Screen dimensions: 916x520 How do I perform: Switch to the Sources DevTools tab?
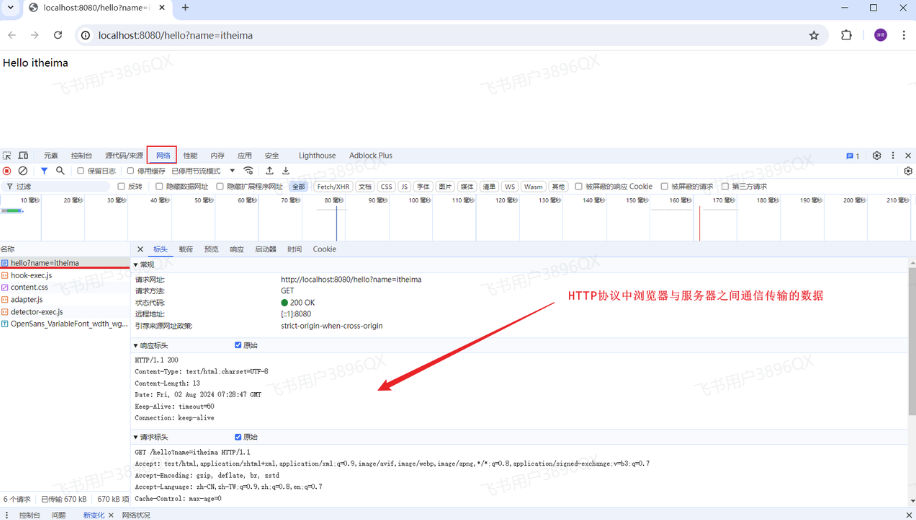pyautogui.click(x=124, y=155)
